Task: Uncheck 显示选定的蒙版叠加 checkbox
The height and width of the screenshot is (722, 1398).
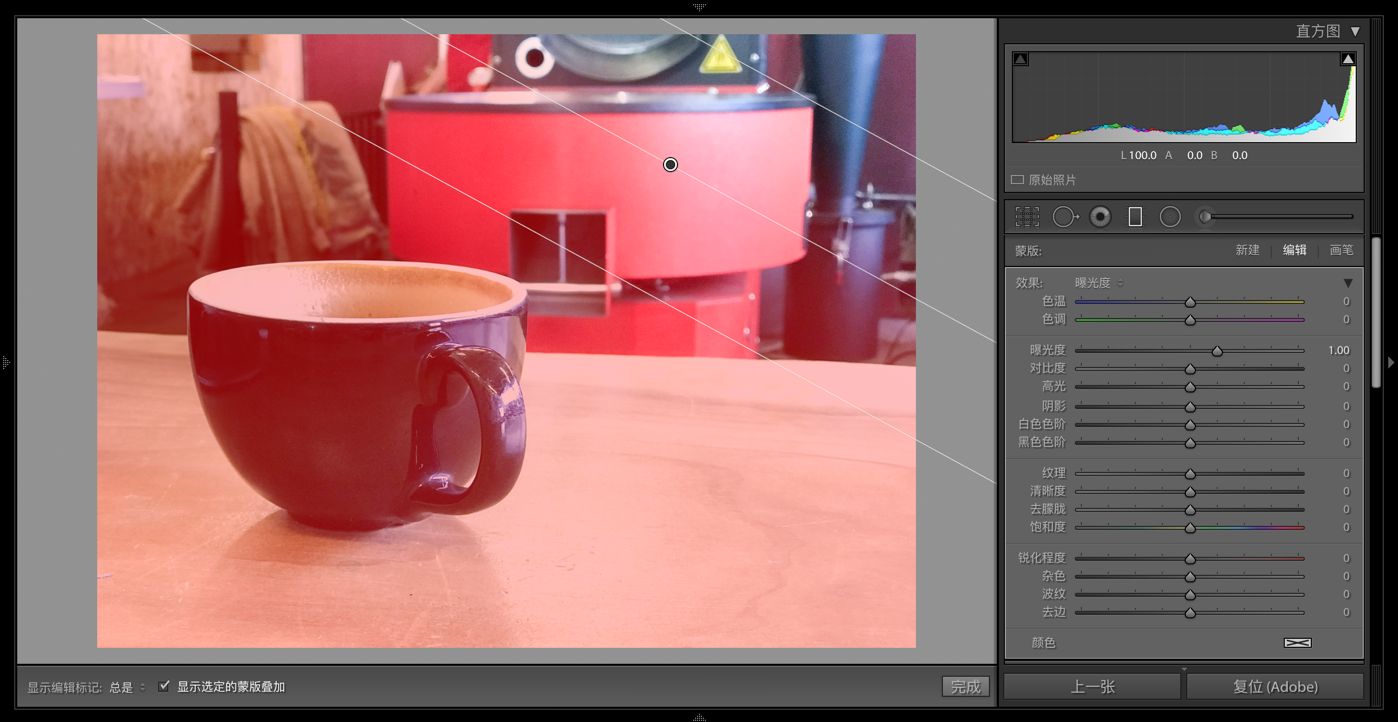Action: [x=164, y=686]
